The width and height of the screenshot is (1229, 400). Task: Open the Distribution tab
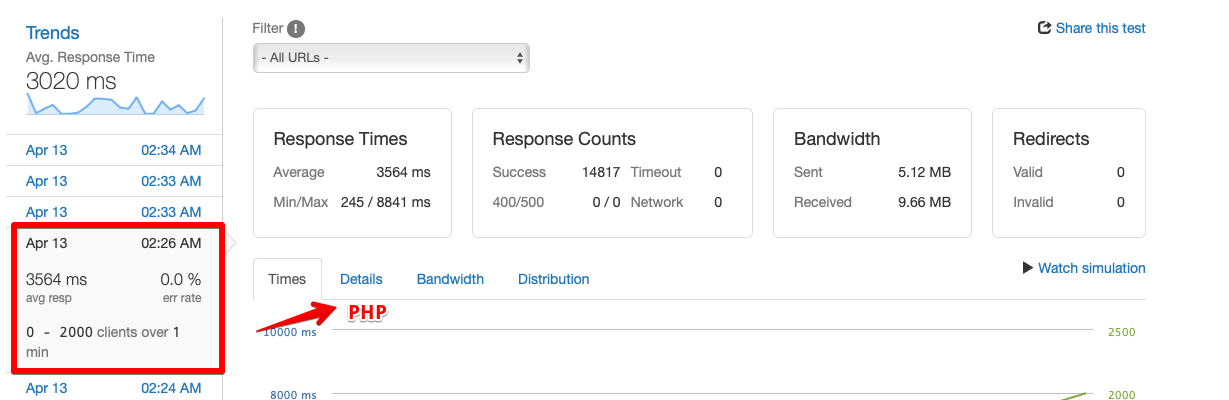pyautogui.click(x=553, y=279)
